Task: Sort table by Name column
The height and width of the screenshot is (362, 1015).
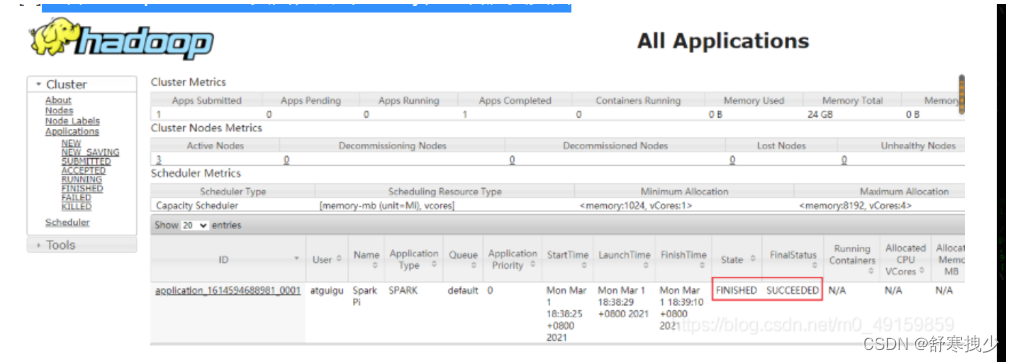Action: click(x=366, y=259)
